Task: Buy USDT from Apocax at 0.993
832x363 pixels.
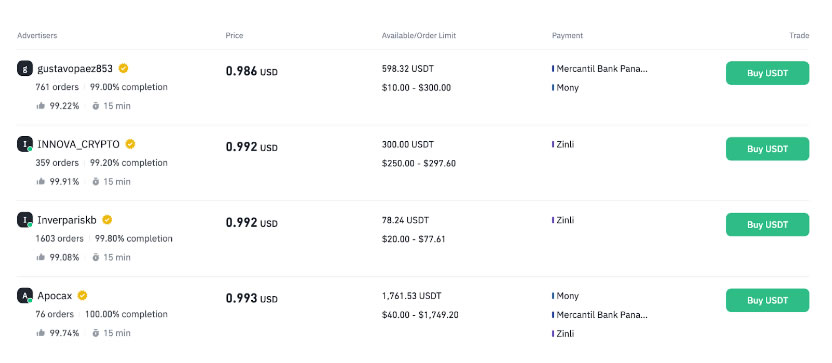Action: click(767, 300)
